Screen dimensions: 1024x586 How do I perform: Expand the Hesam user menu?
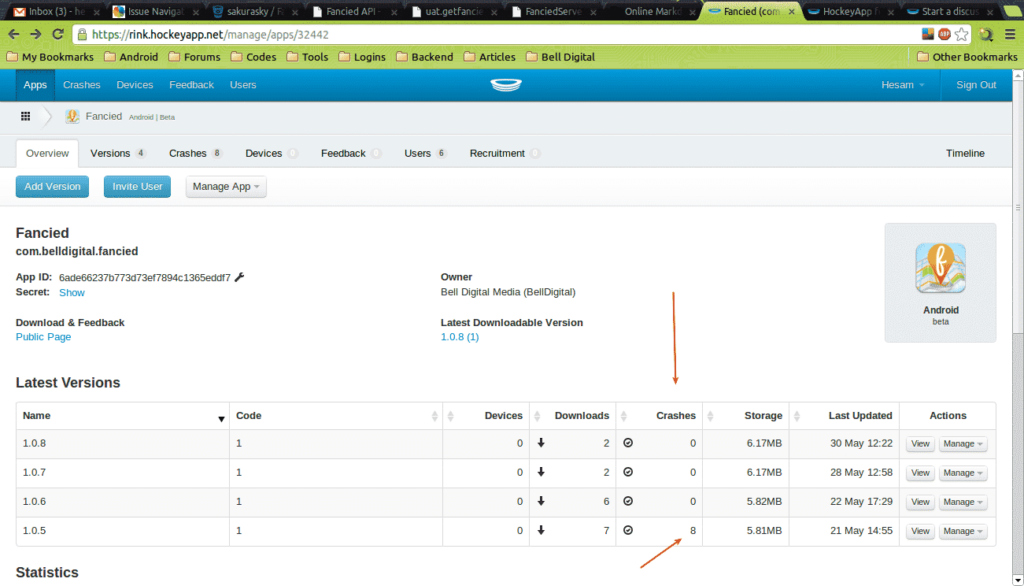[x=903, y=85]
